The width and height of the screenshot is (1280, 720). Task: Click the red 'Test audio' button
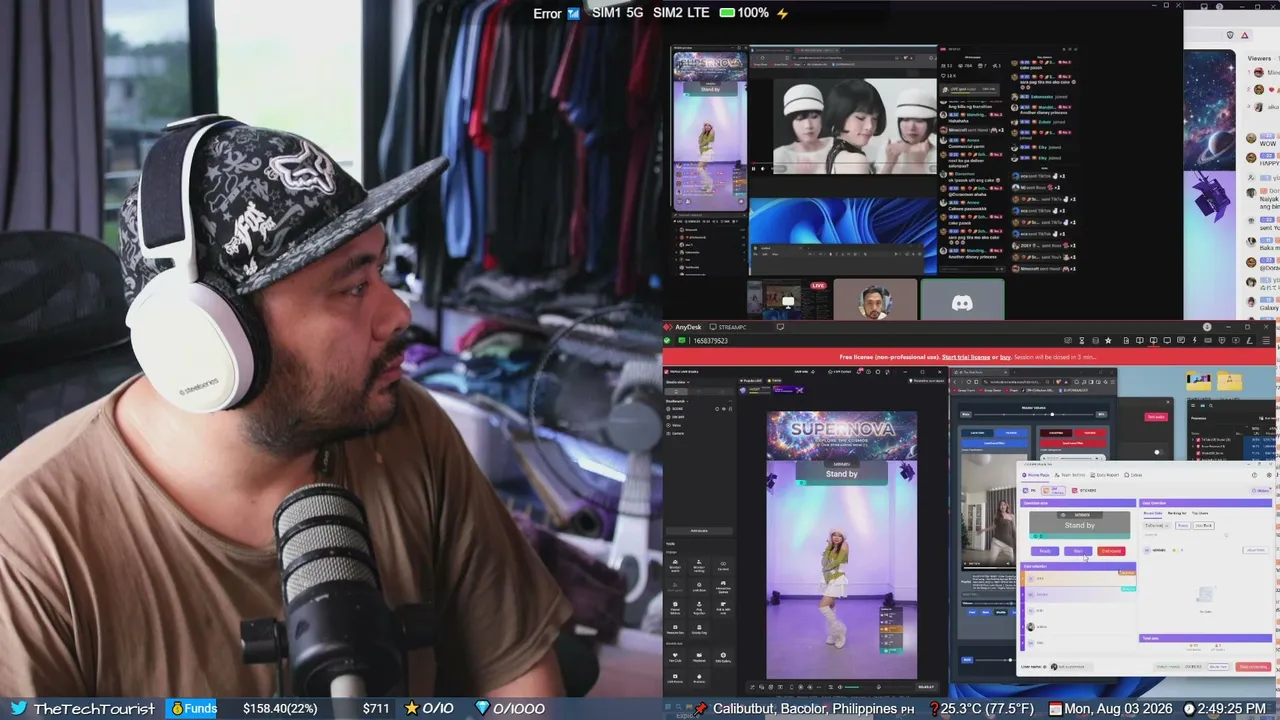pos(1156,417)
